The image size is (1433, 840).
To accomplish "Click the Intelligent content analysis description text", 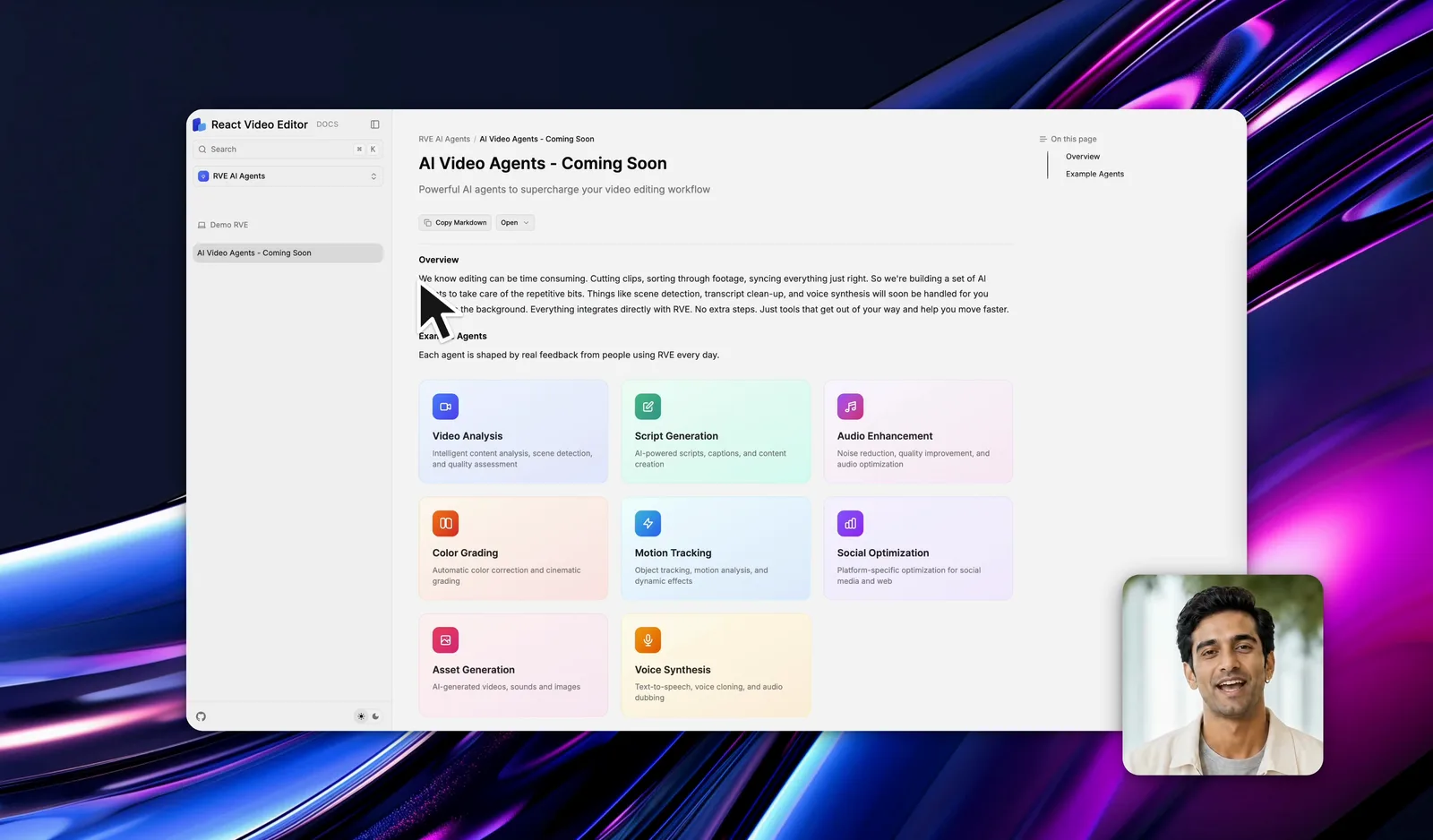I will 512,459.
